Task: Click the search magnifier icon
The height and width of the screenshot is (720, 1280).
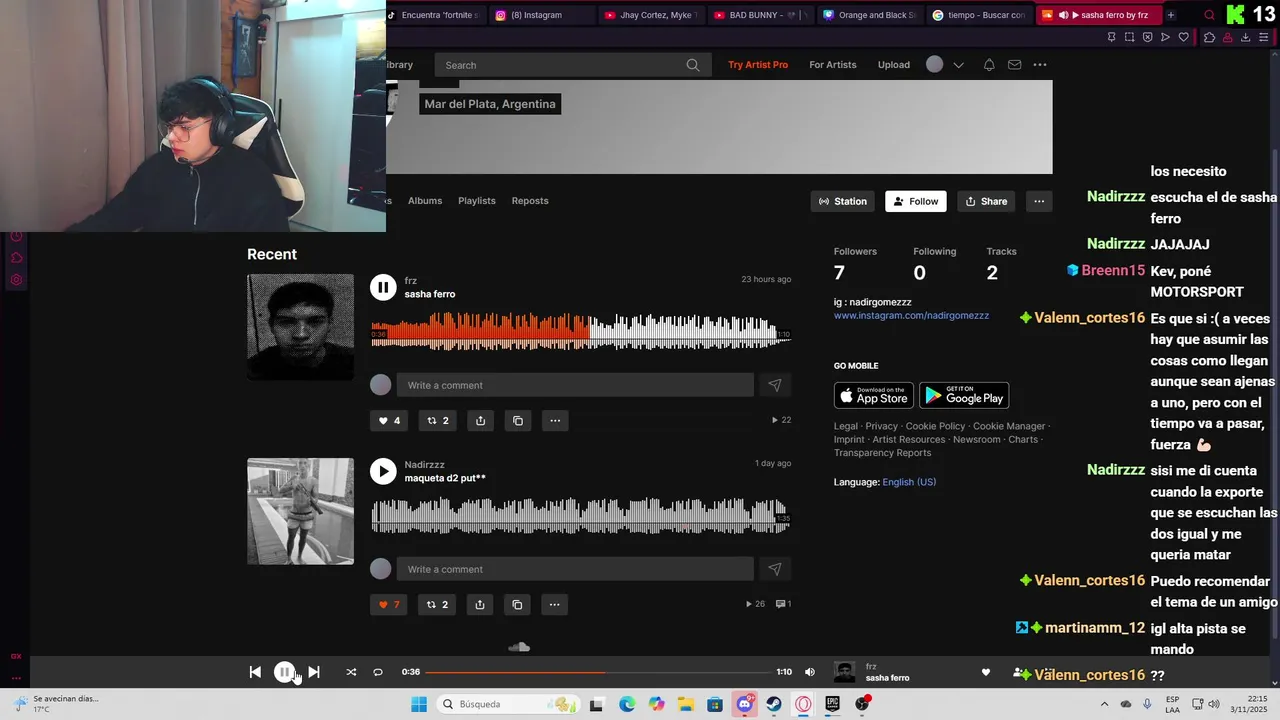Action: pyautogui.click(x=693, y=65)
